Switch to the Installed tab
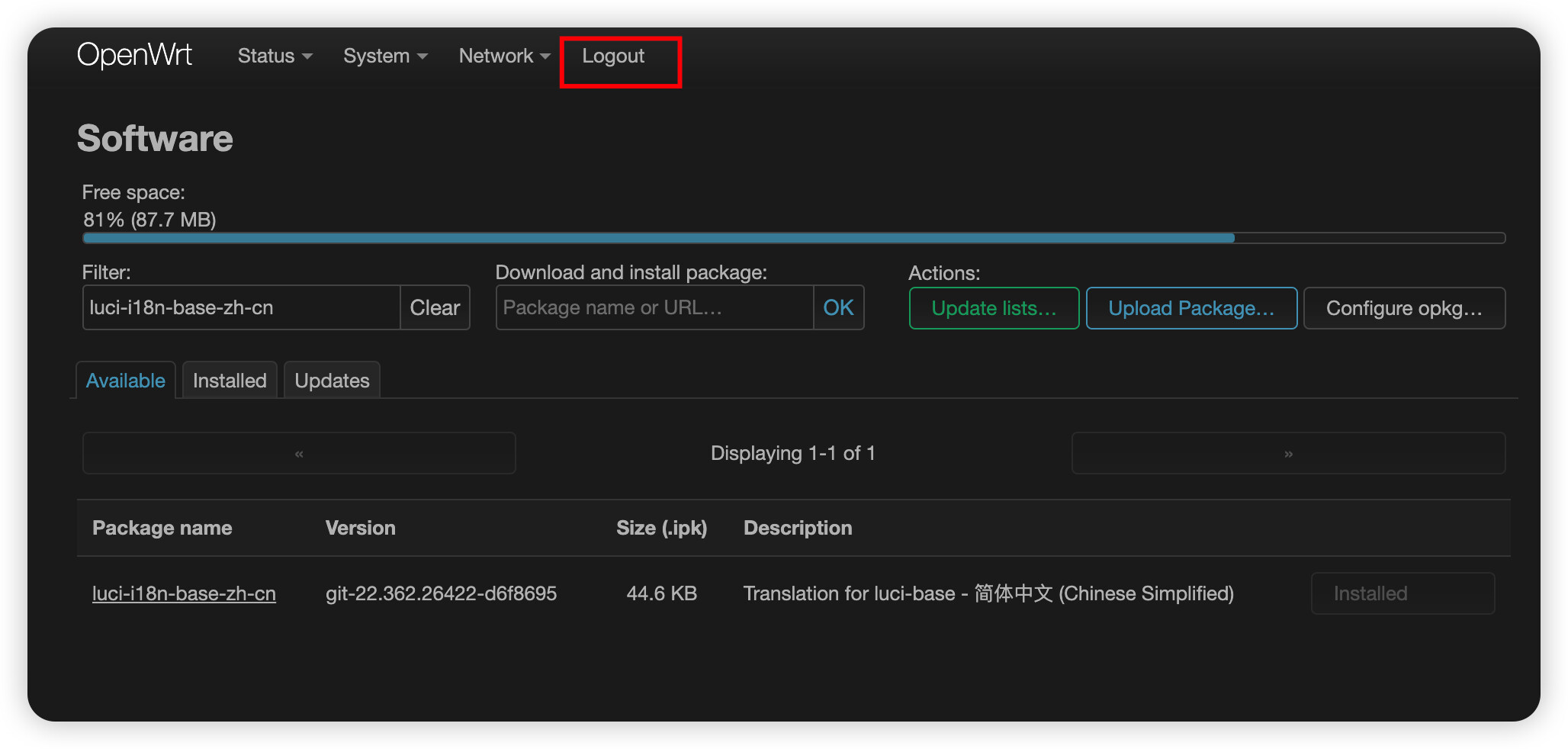 [x=230, y=380]
